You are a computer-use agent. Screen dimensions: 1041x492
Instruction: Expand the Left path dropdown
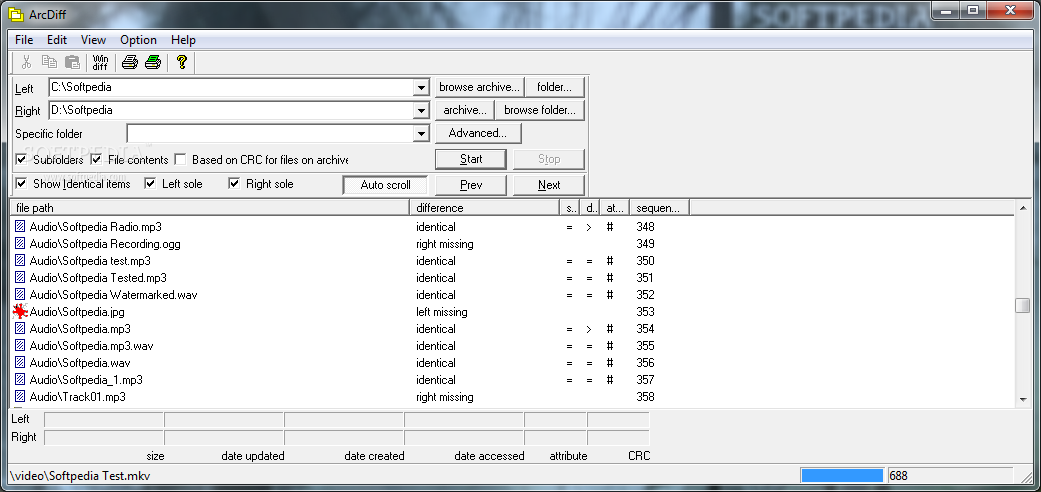421,88
